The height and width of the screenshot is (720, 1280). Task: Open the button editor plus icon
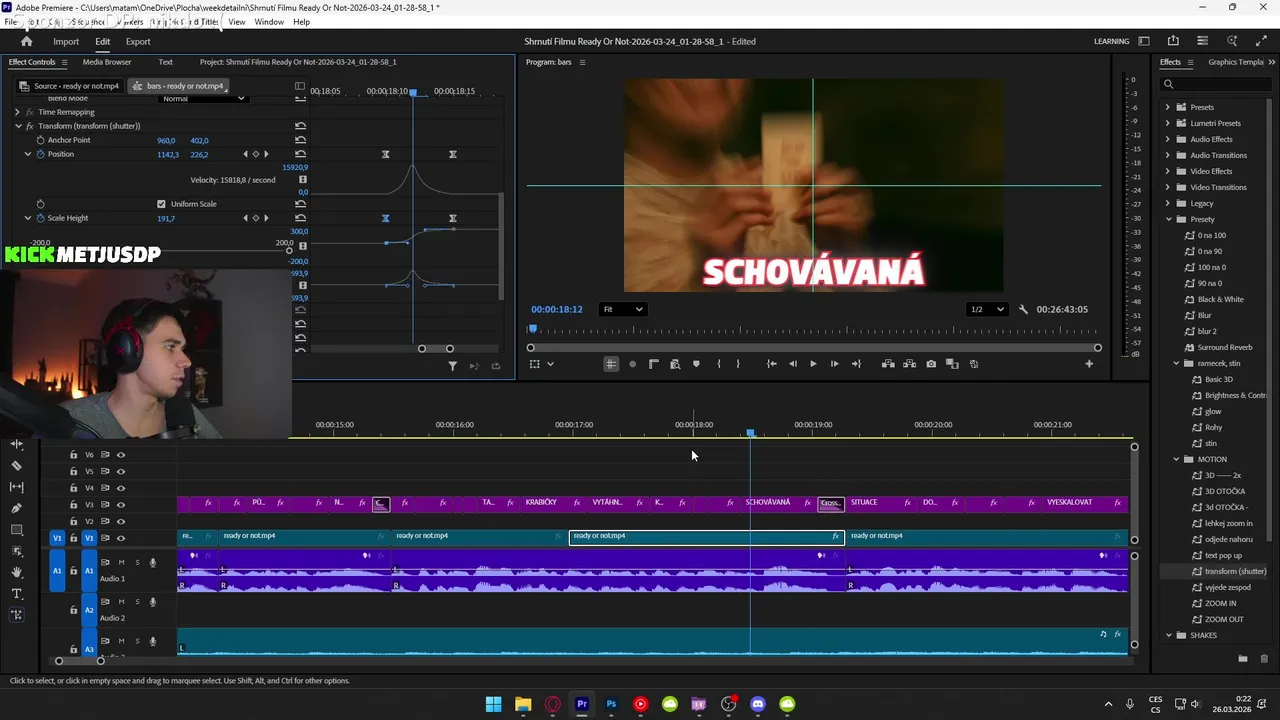[1089, 364]
